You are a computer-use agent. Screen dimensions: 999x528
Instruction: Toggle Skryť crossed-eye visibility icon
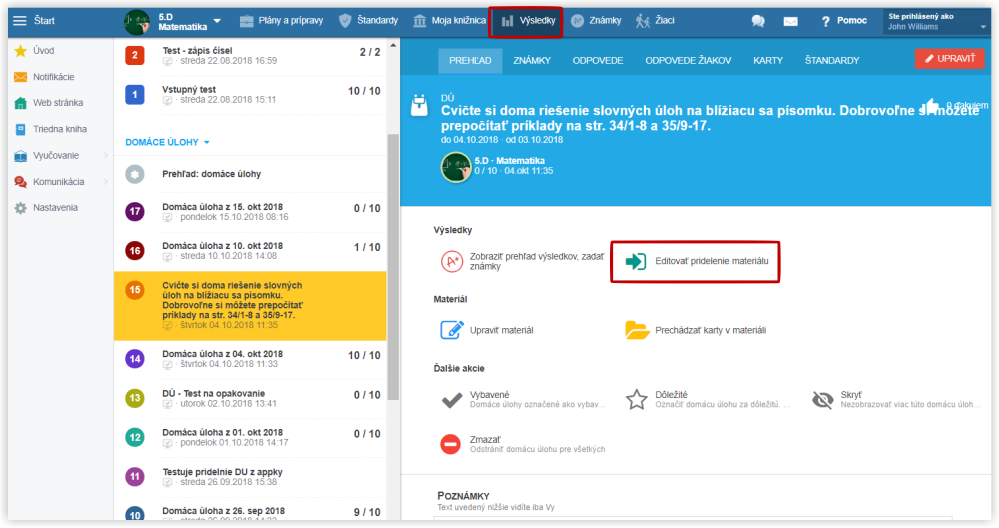[x=823, y=400]
